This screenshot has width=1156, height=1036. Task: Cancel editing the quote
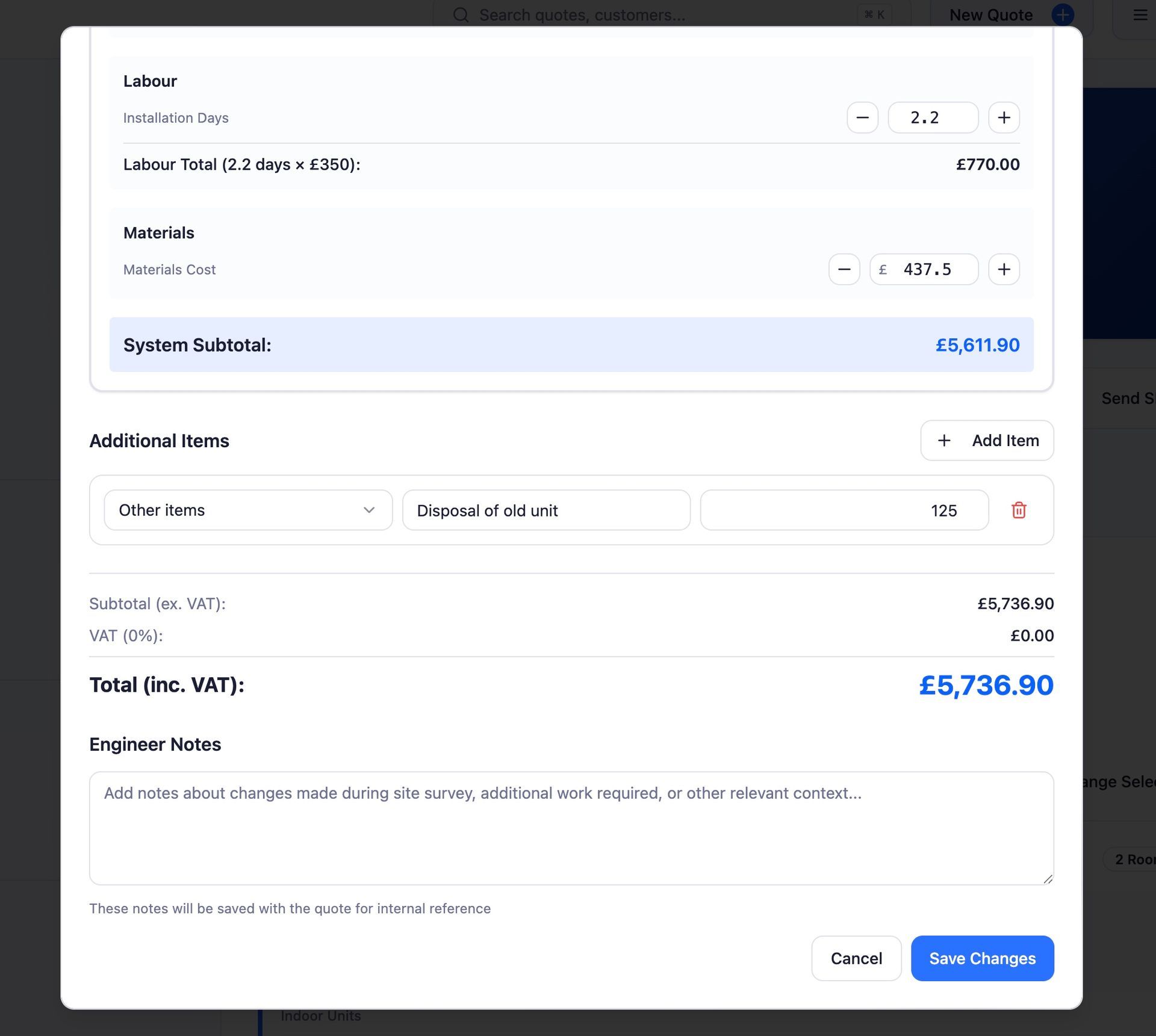tap(856, 958)
